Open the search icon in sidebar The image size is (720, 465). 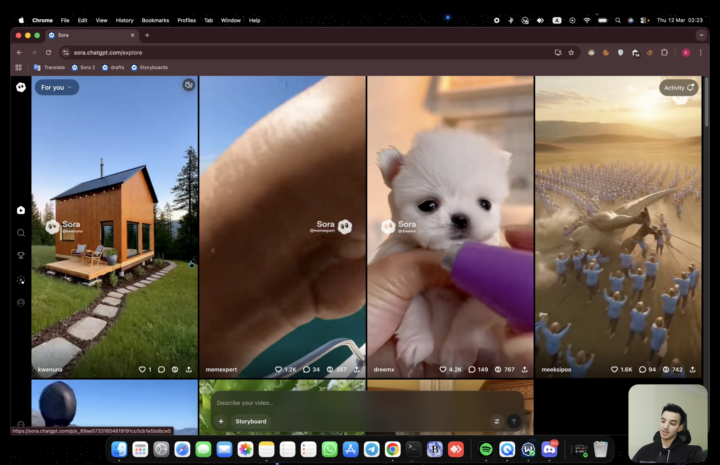21,233
